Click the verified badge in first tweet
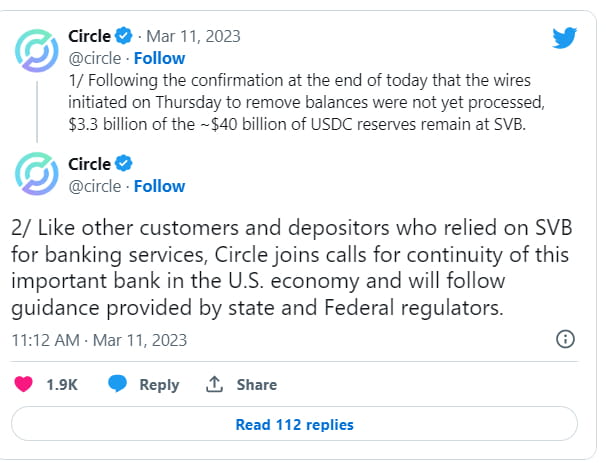 point(124,37)
